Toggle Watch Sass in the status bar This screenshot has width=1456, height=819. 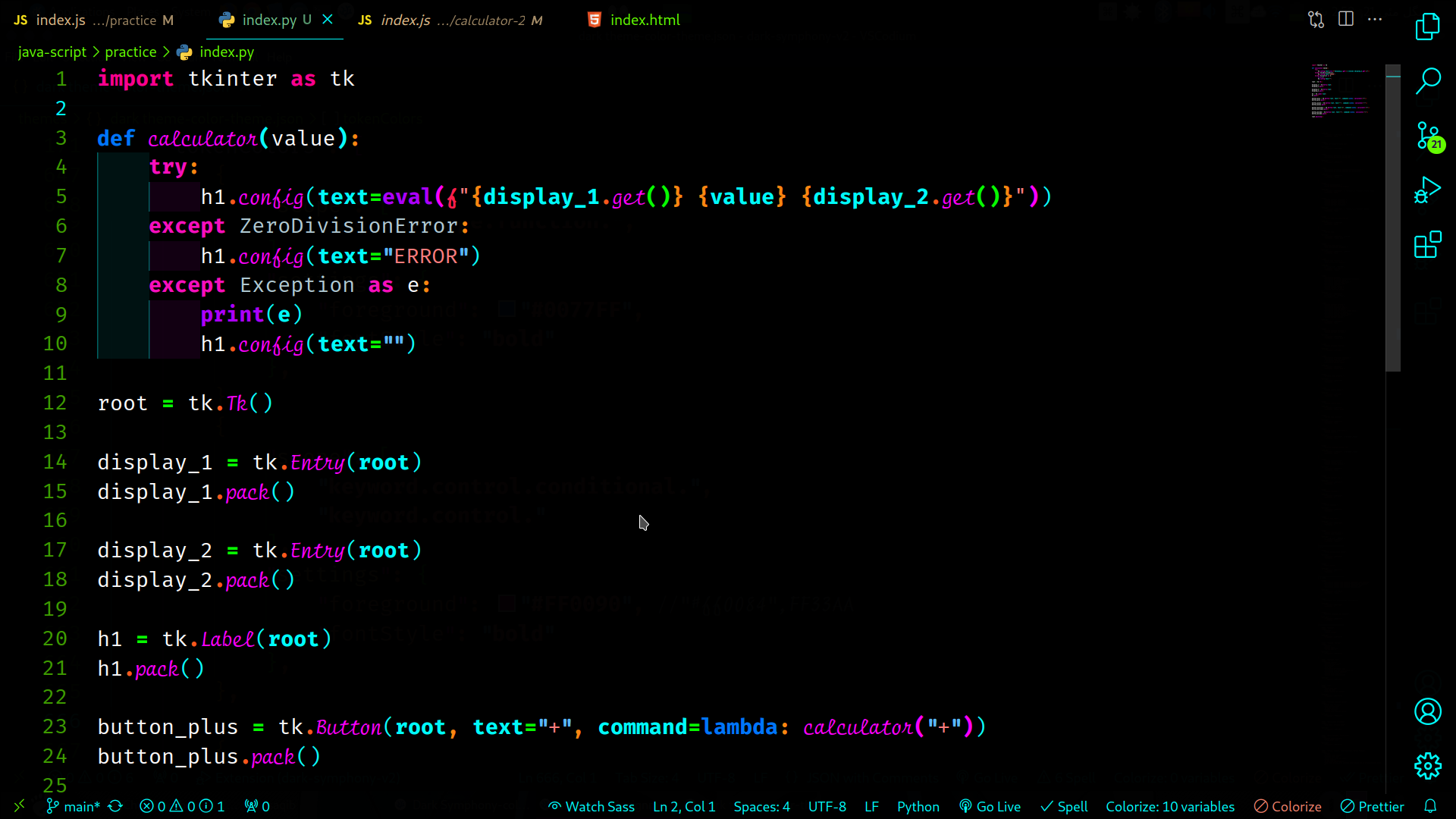591,806
